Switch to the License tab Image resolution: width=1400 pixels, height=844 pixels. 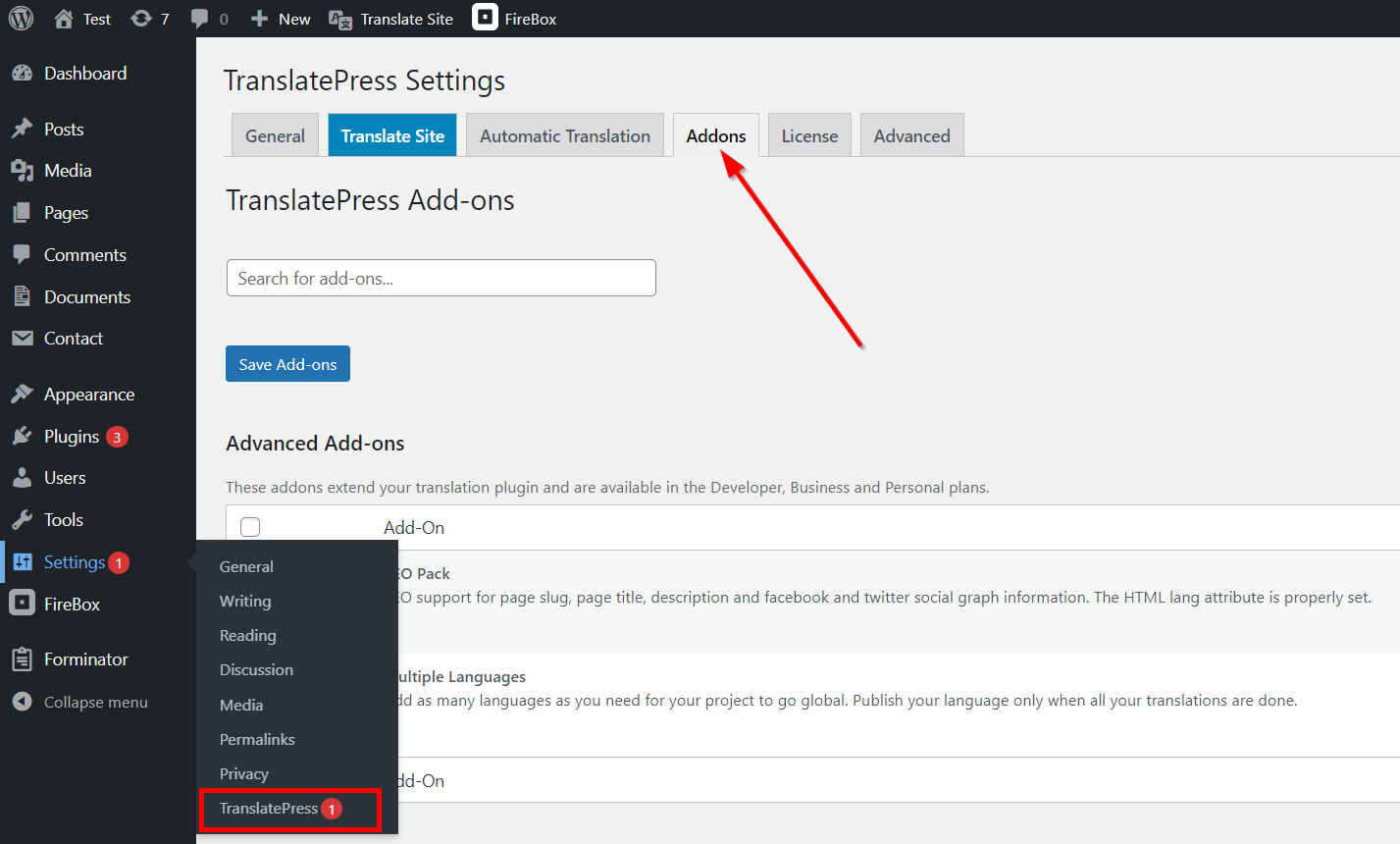(809, 136)
